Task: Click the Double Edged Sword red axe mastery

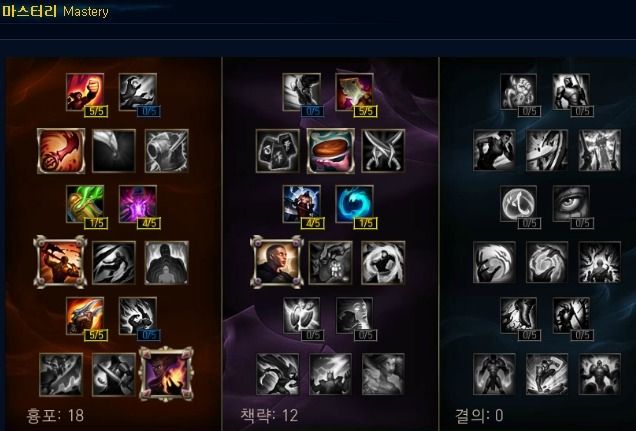Action: coord(61,151)
